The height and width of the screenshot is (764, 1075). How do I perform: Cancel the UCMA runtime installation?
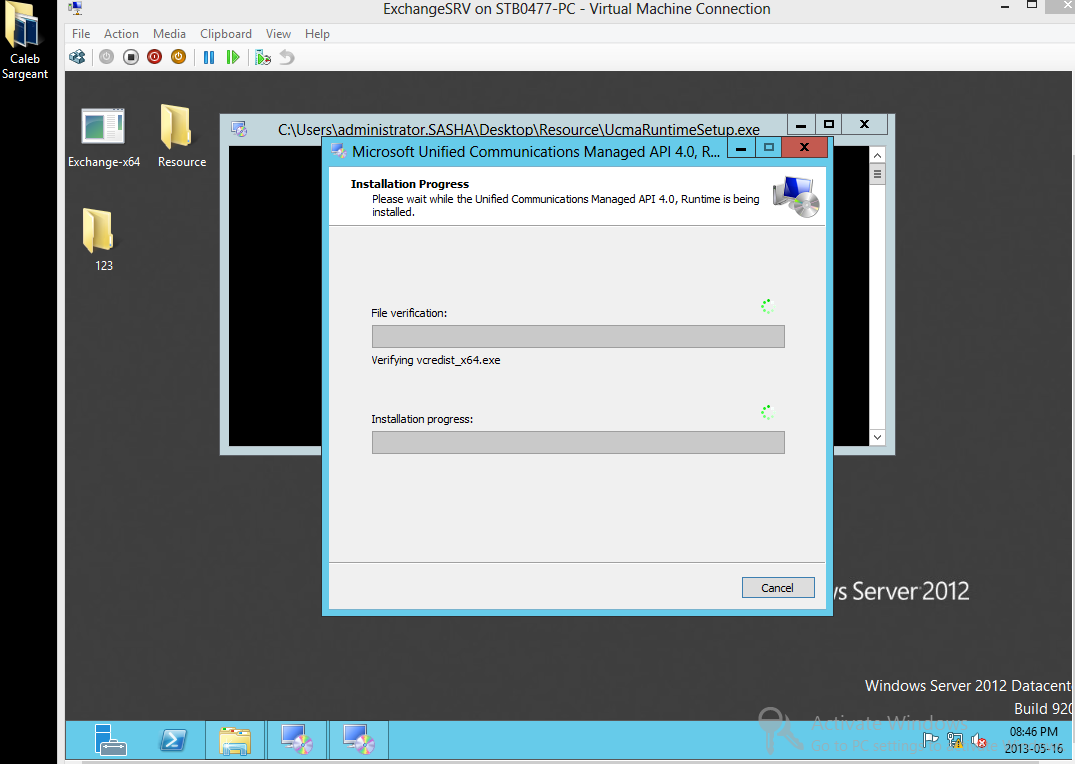(x=777, y=588)
